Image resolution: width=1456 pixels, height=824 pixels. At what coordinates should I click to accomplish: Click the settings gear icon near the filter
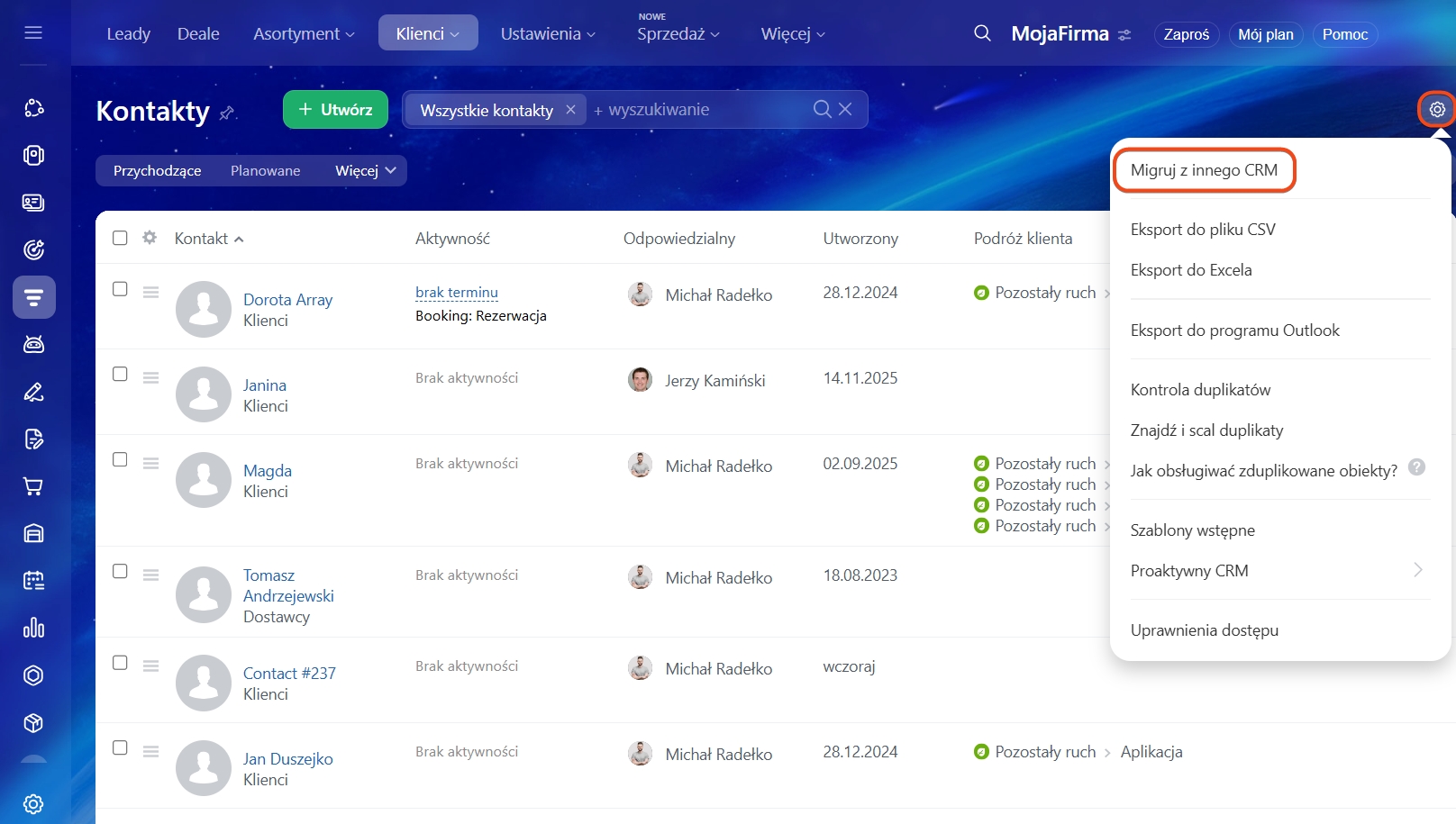1436,110
